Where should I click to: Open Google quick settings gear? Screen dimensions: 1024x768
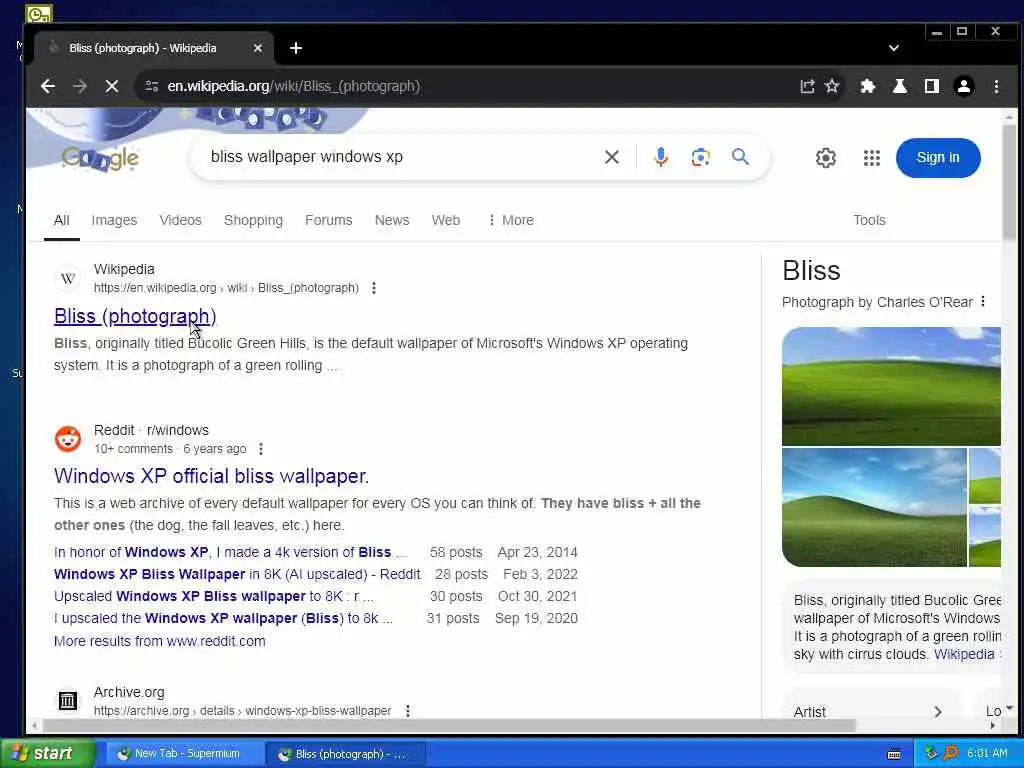[x=826, y=157]
